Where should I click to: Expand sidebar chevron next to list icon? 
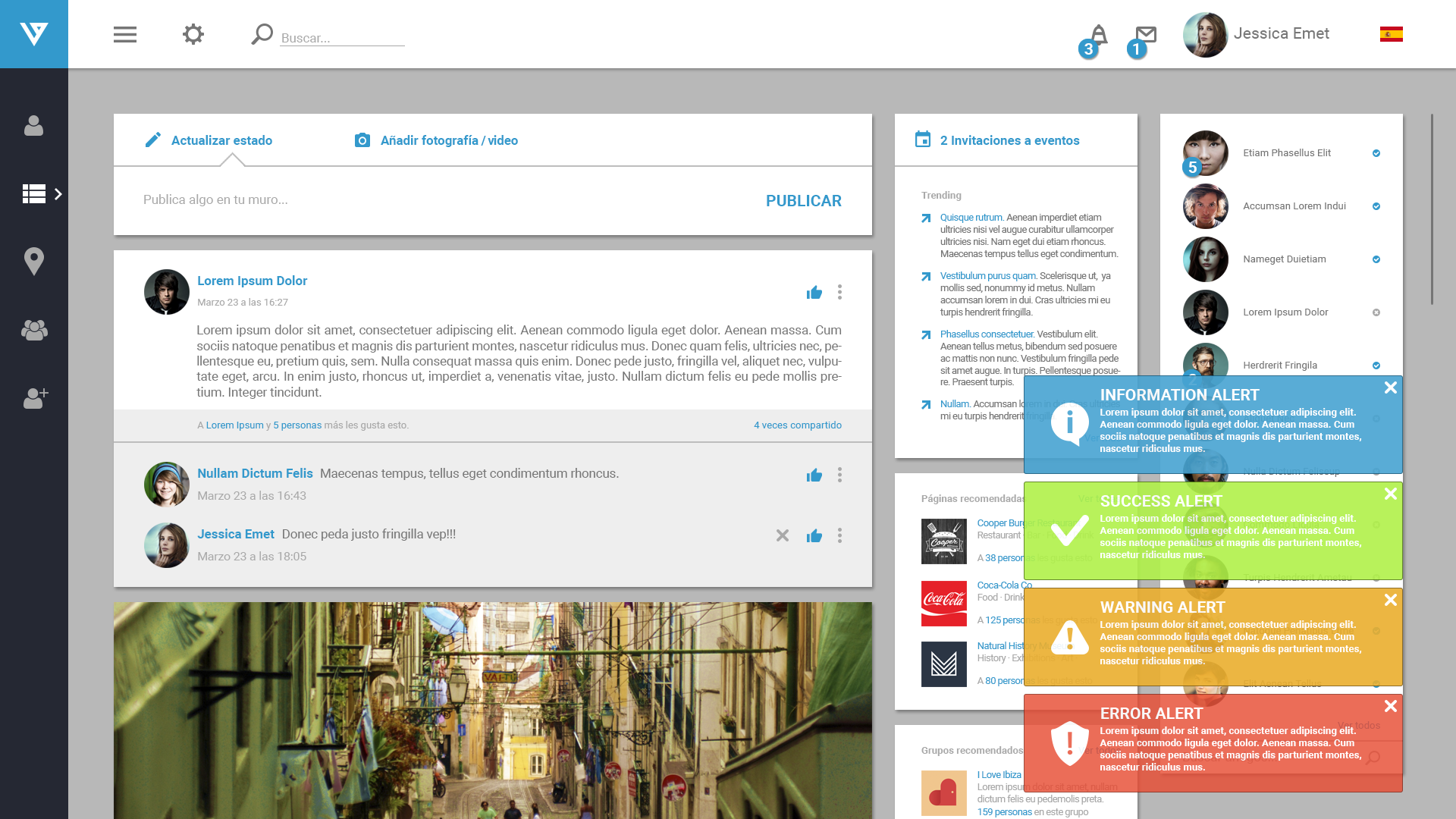(x=58, y=194)
